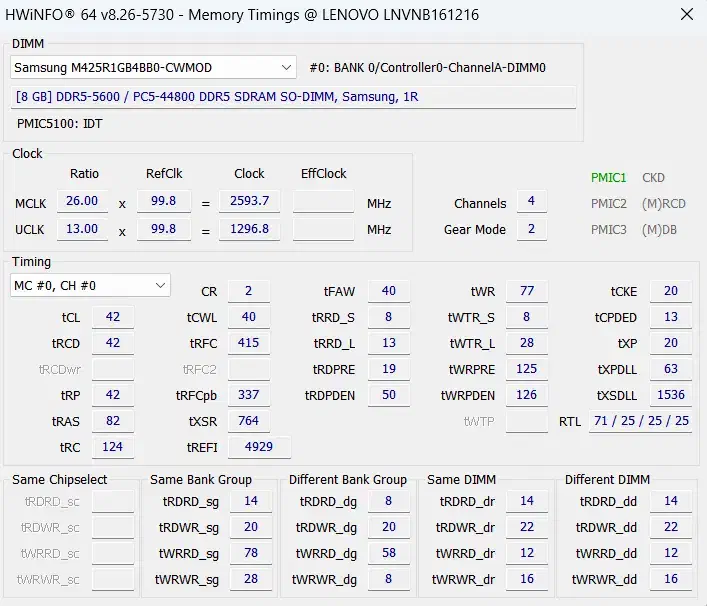707x606 pixels.
Task: Select the tCL value field
Action: (x=113, y=317)
